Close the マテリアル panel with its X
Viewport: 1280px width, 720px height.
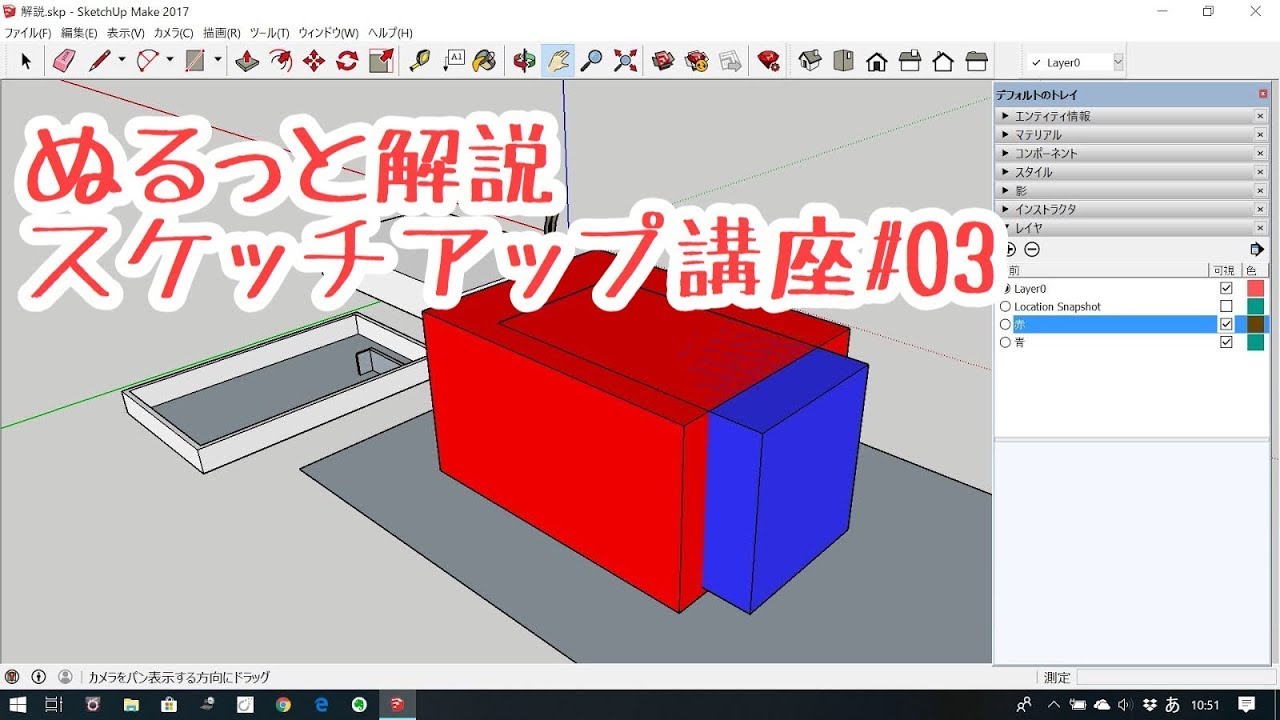(1260, 135)
